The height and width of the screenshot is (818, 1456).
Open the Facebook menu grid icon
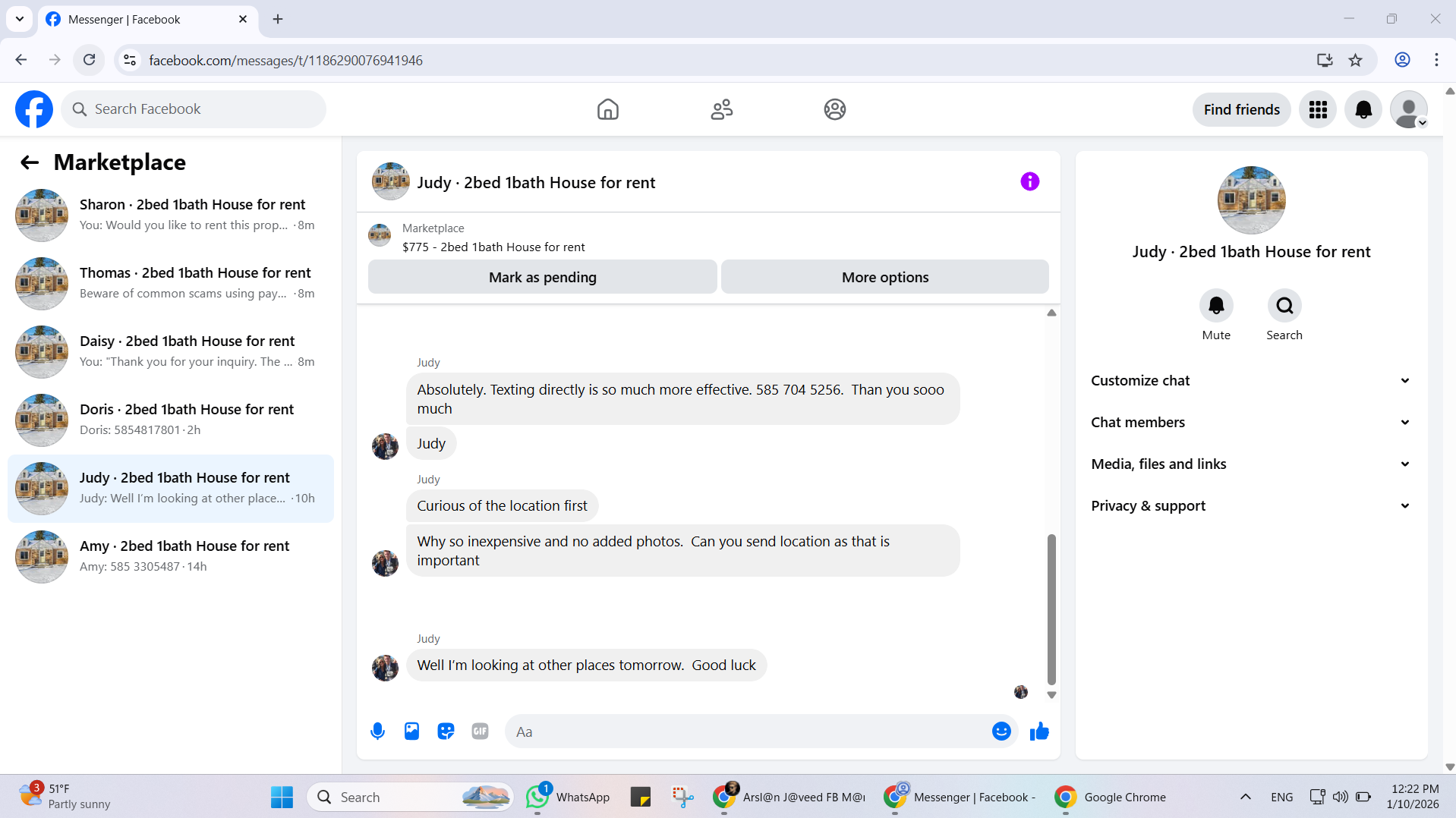1318,109
